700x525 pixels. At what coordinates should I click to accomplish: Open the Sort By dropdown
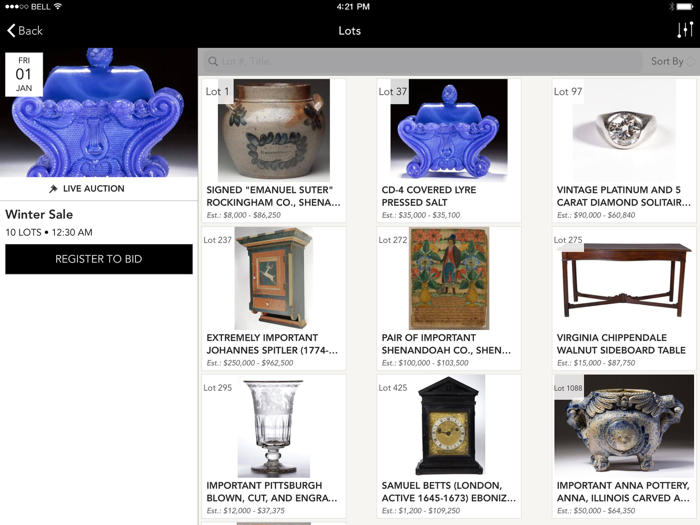[x=672, y=61]
